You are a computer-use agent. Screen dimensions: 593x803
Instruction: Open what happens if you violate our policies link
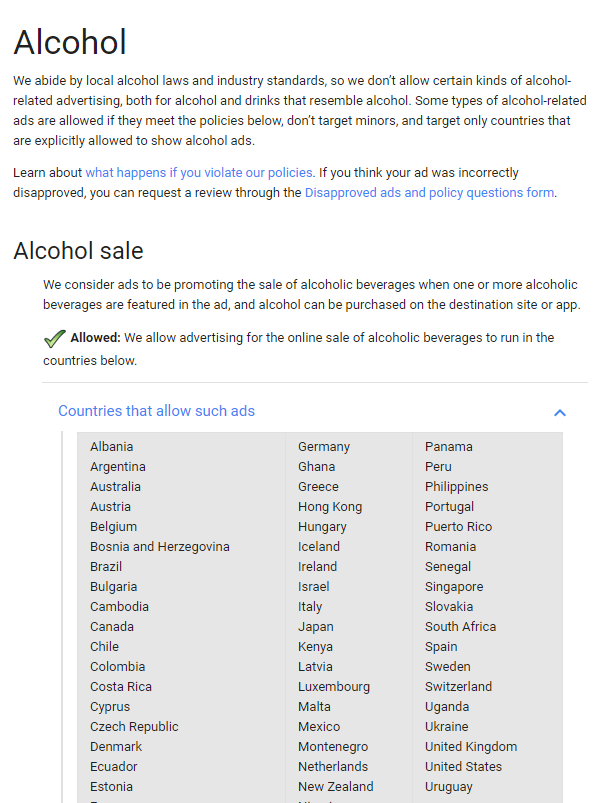[199, 173]
